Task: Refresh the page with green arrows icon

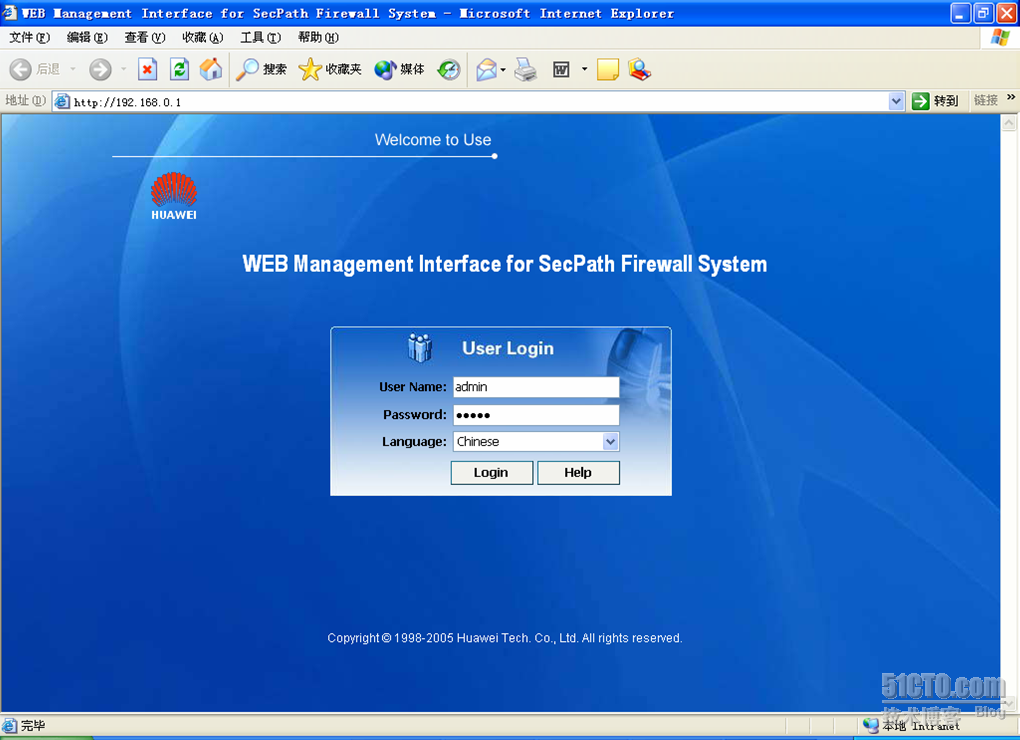Action: click(180, 69)
